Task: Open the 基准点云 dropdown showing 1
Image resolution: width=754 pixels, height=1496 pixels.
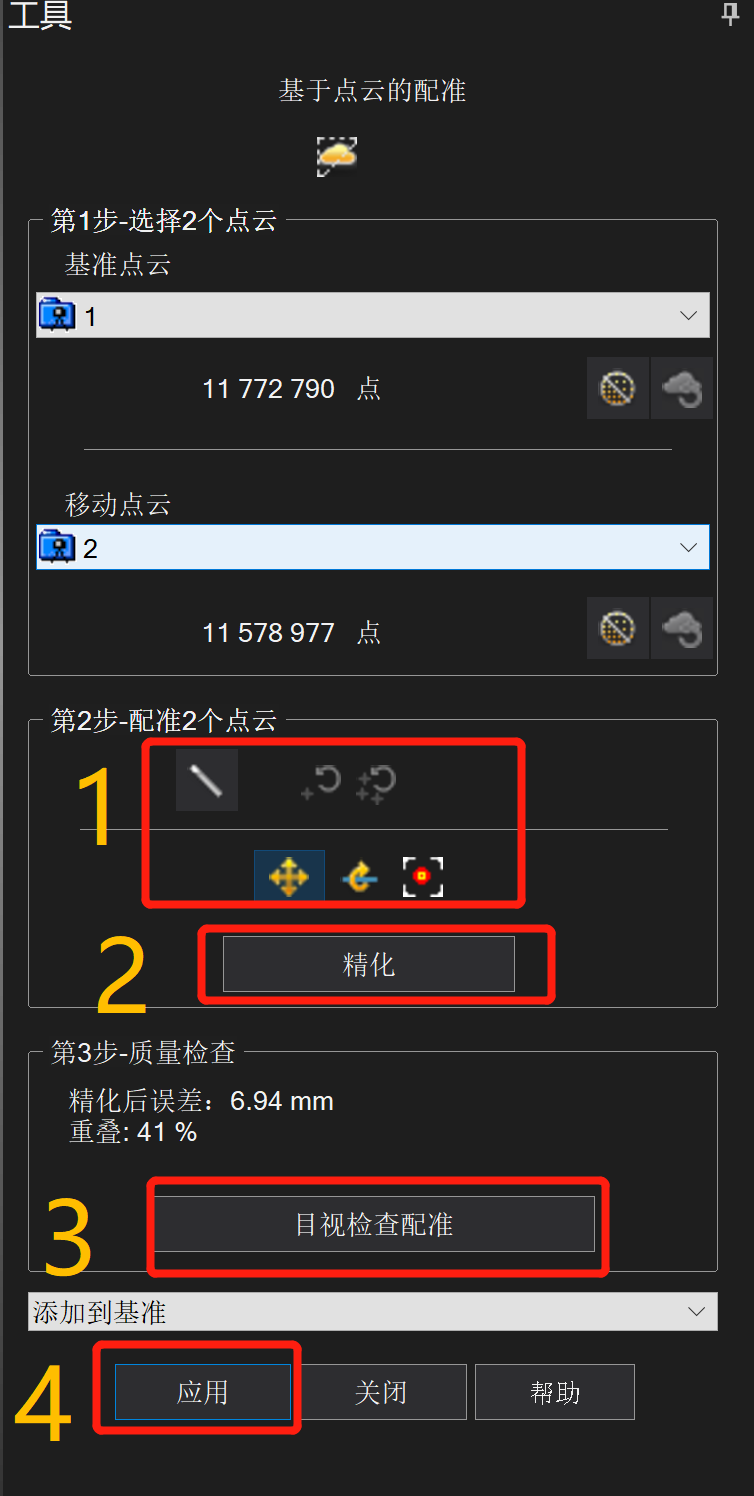Action: 373,315
